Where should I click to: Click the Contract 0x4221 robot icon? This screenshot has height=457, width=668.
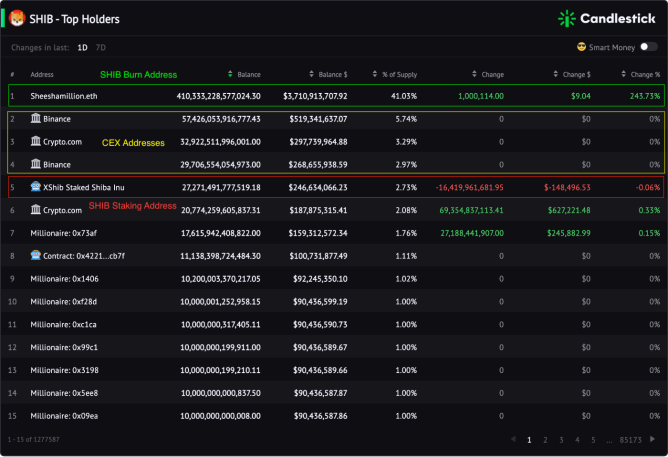[x=36, y=255]
